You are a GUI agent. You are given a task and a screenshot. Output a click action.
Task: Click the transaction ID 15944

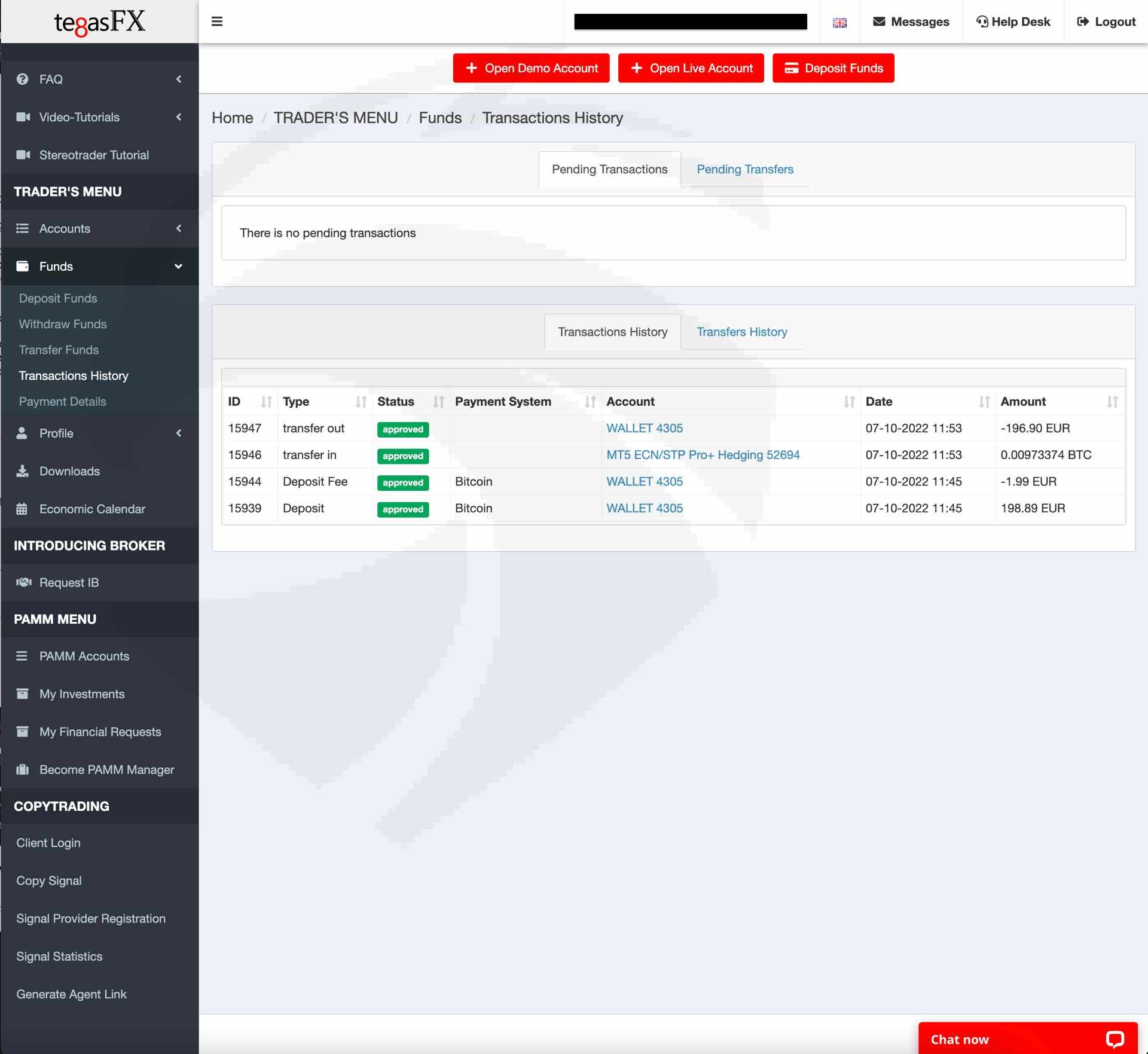click(245, 481)
